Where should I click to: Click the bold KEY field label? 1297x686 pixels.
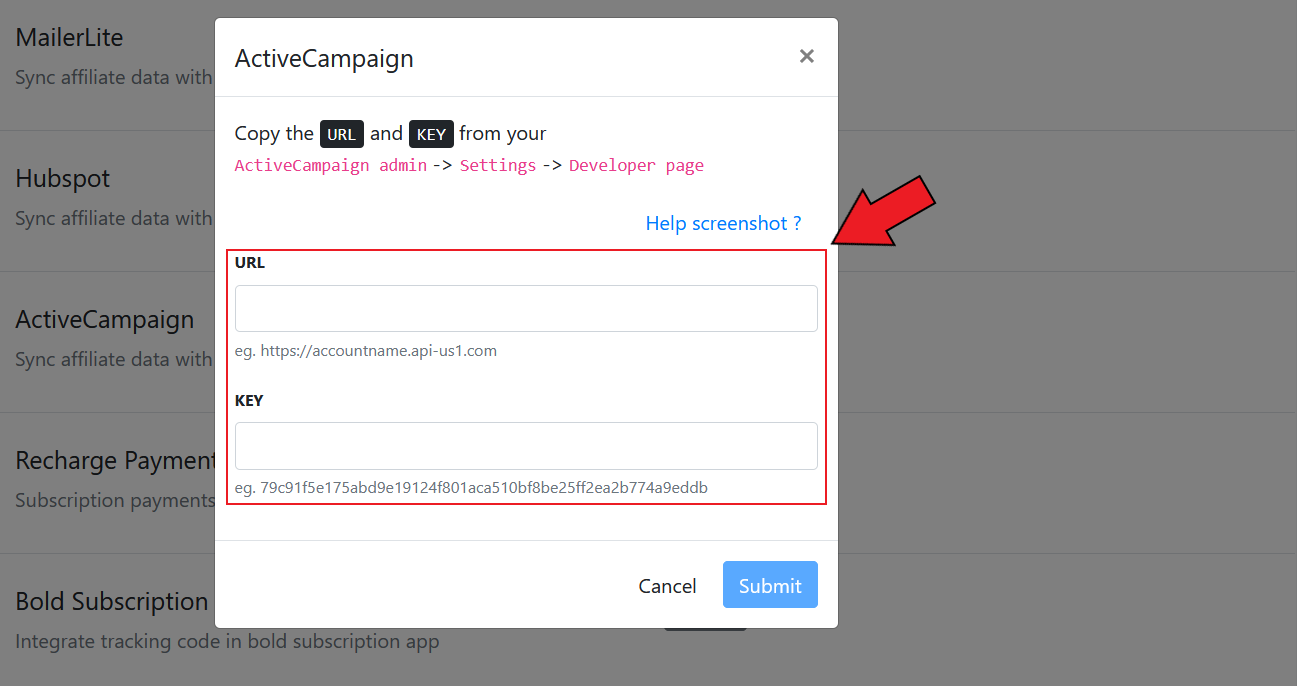click(249, 400)
